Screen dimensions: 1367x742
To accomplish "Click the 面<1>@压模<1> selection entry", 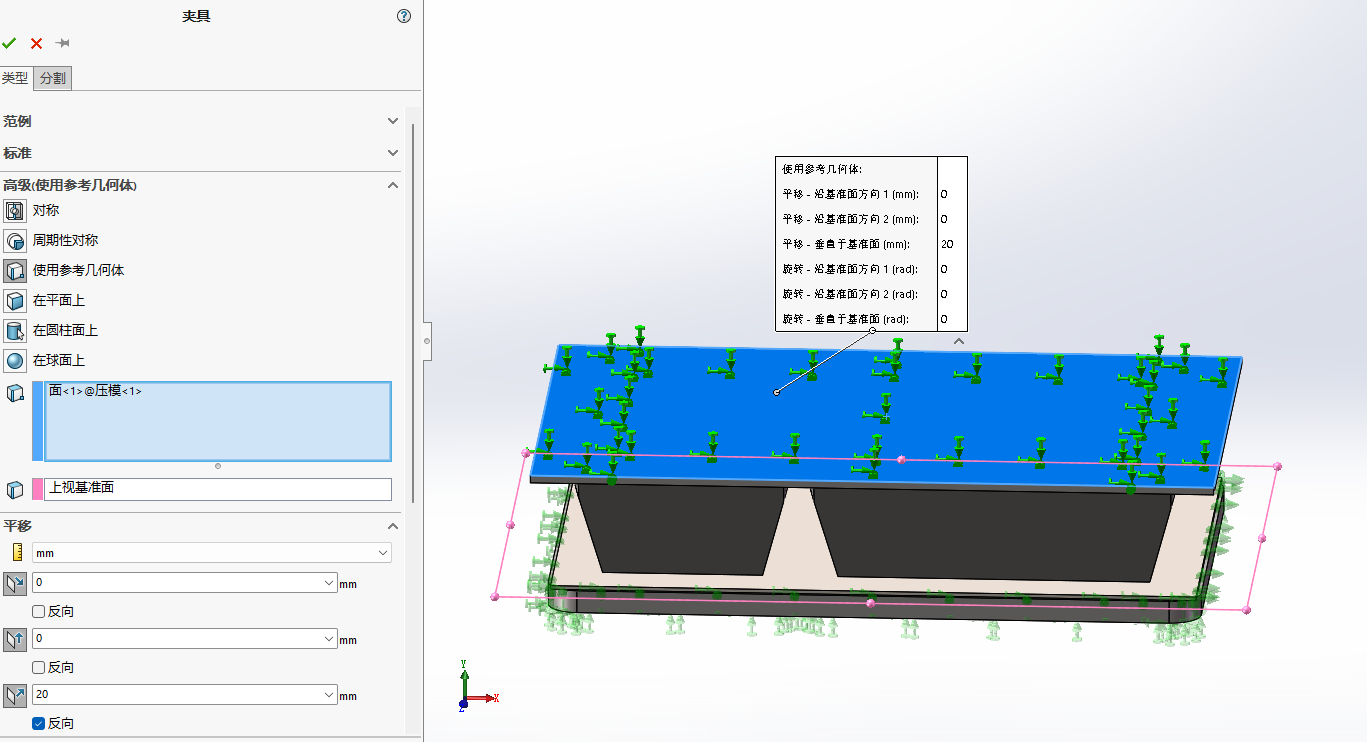I will pyautogui.click(x=95, y=391).
